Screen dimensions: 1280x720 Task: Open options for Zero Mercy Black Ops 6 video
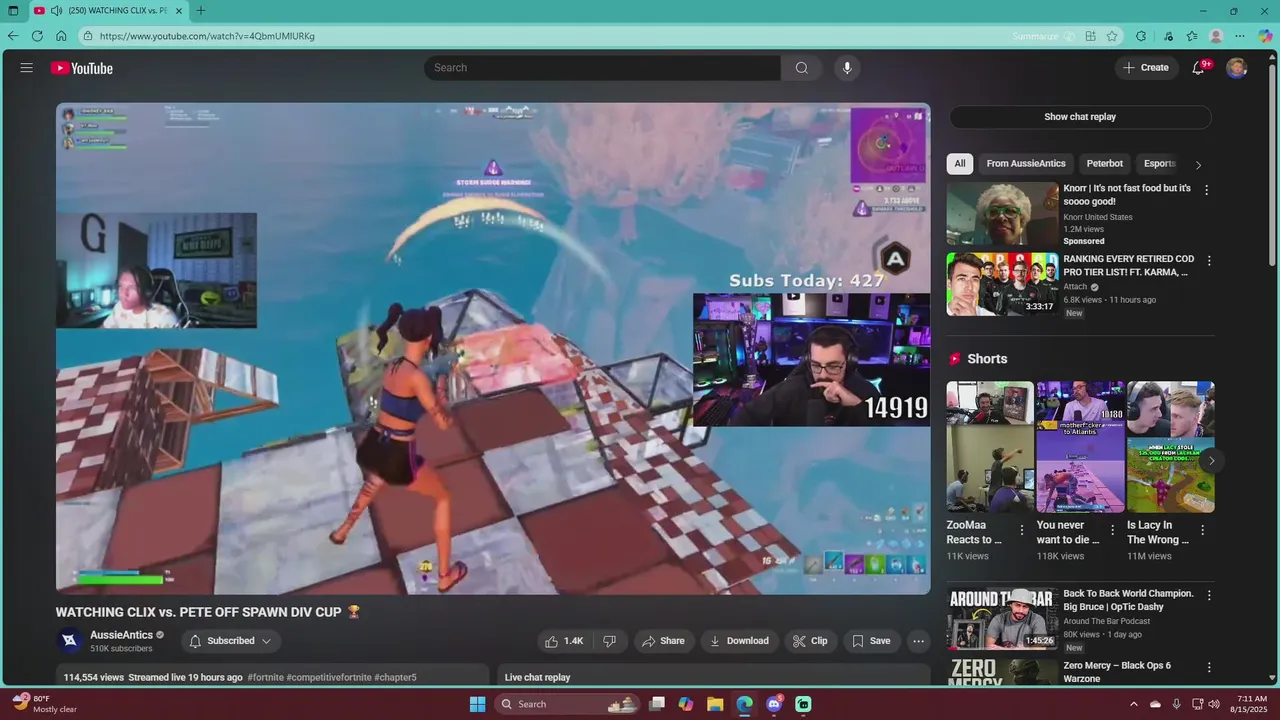coord(1208,667)
